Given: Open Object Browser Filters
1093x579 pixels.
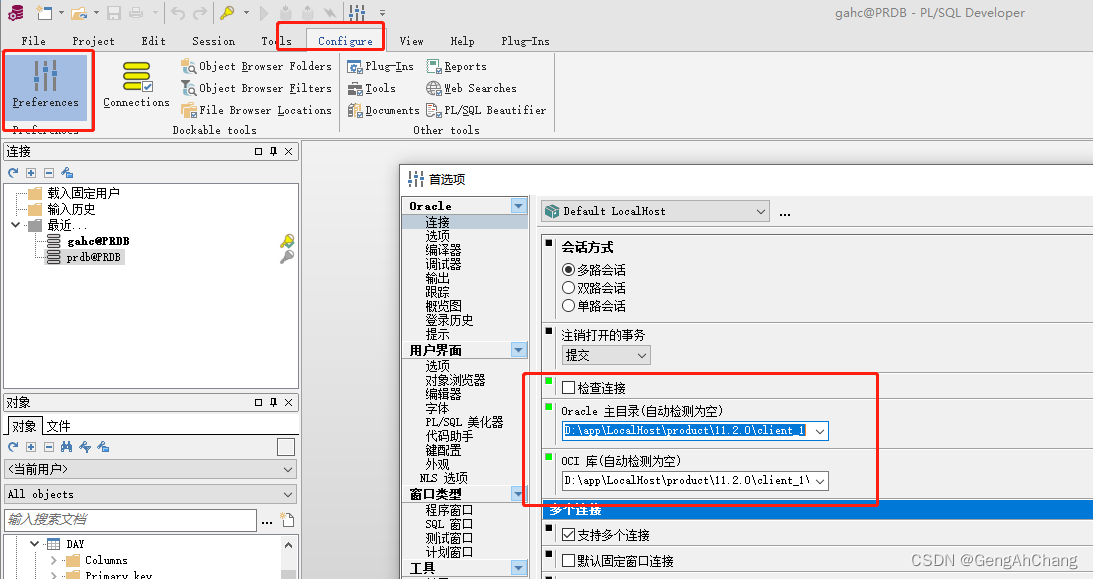Looking at the screenshot, I should pyautogui.click(x=257, y=88).
